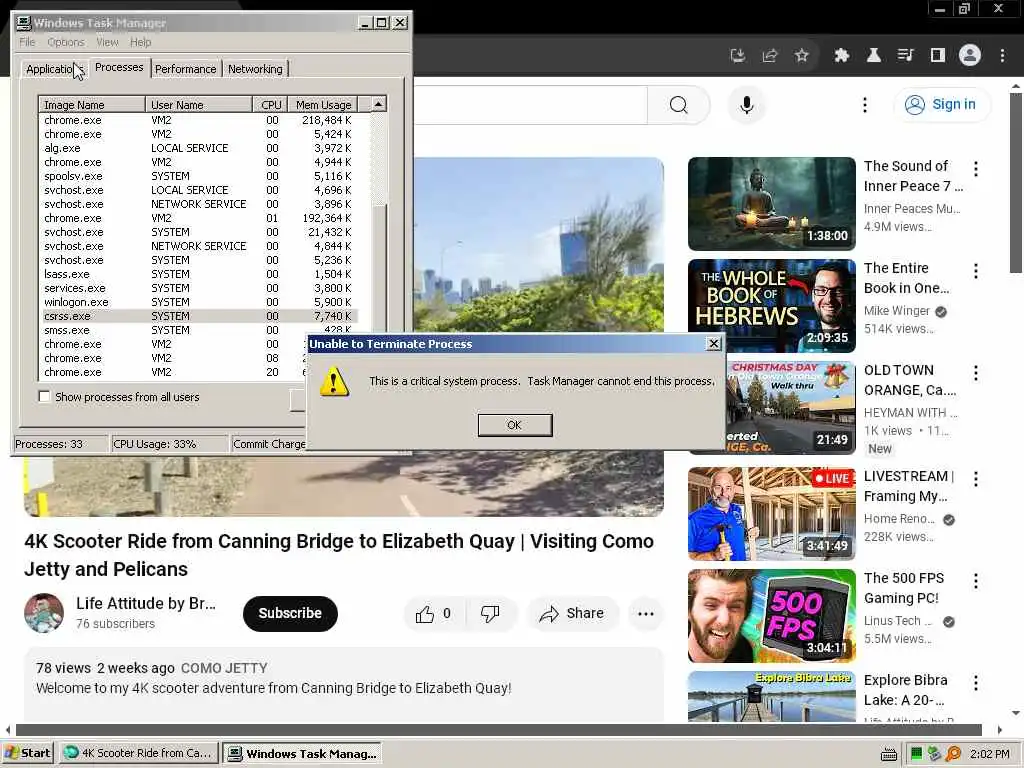Open options menu for OLD TOWN ORANGE video
Image resolution: width=1024 pixels, height=768 pixels.
tap(976, 373)
